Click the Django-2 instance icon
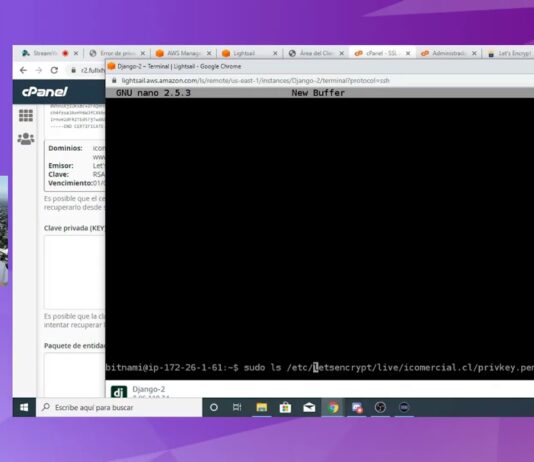Image resolution: width=534 pixels, height=462 pixels. pyautogui.click(x=119, y=392)
